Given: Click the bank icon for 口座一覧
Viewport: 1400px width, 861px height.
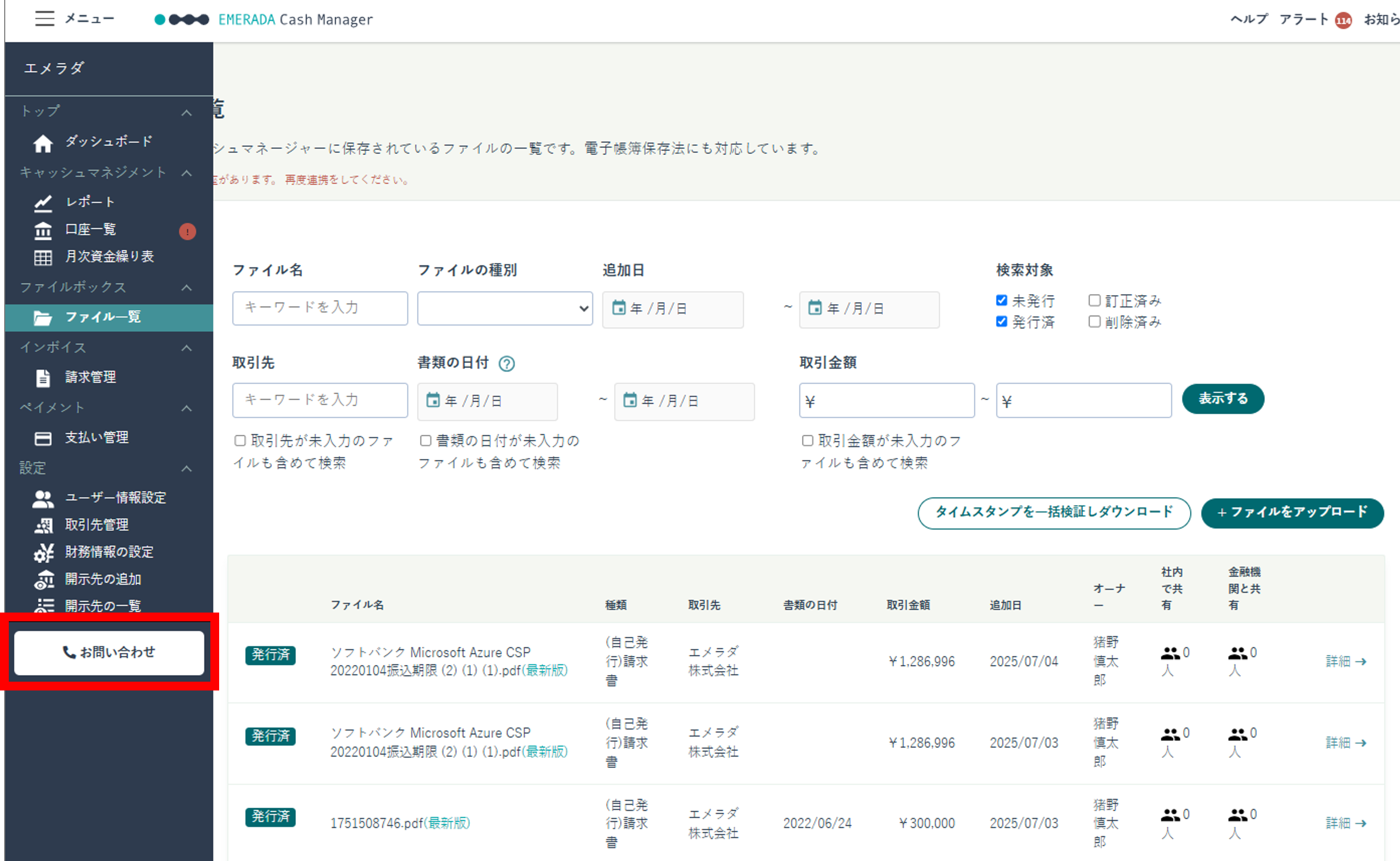Looking at the screenshot, I should [x=43, y=230].
